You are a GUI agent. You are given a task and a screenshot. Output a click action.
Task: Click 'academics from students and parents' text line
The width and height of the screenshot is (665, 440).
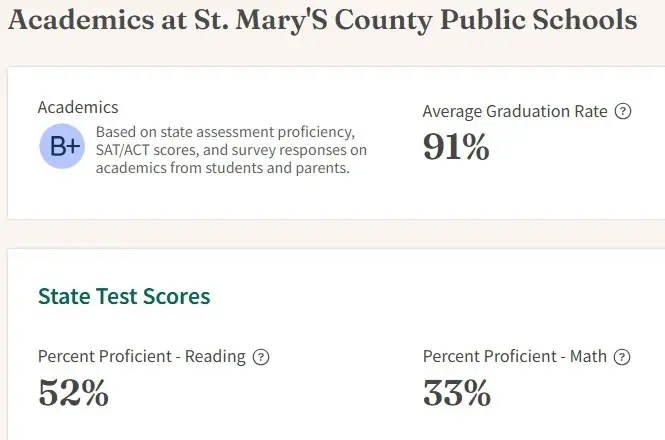pos(223,168)
